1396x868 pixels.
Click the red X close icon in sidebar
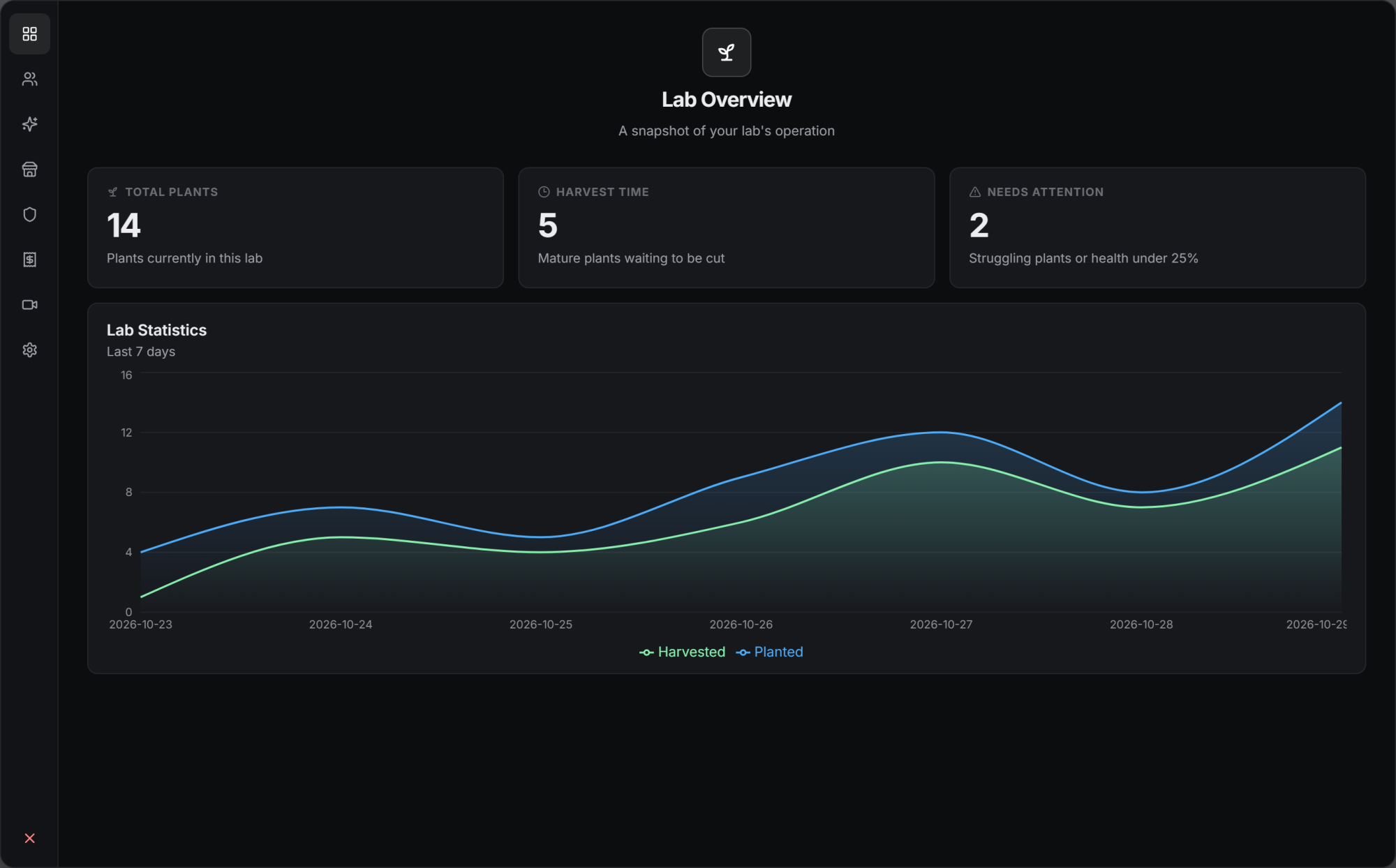[x=29, y=838]
